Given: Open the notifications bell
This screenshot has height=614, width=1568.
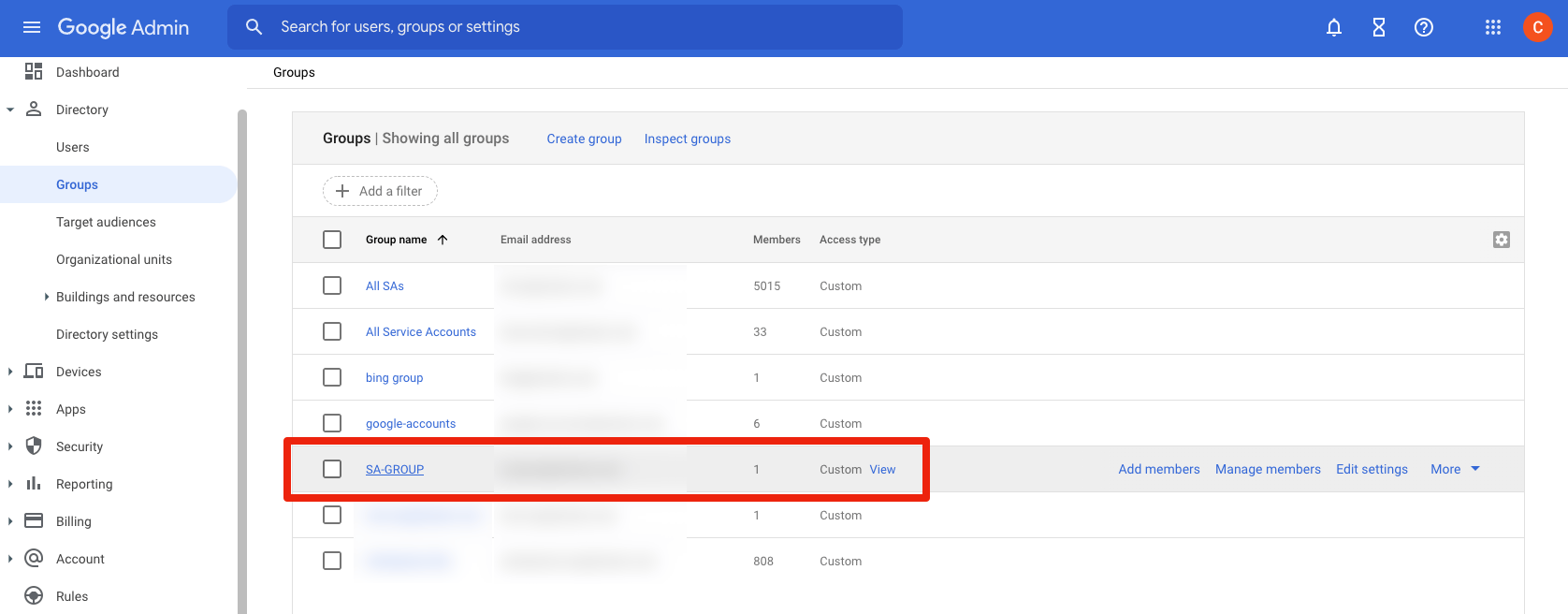Looking at the screenshot, I should click(1333, 27).
